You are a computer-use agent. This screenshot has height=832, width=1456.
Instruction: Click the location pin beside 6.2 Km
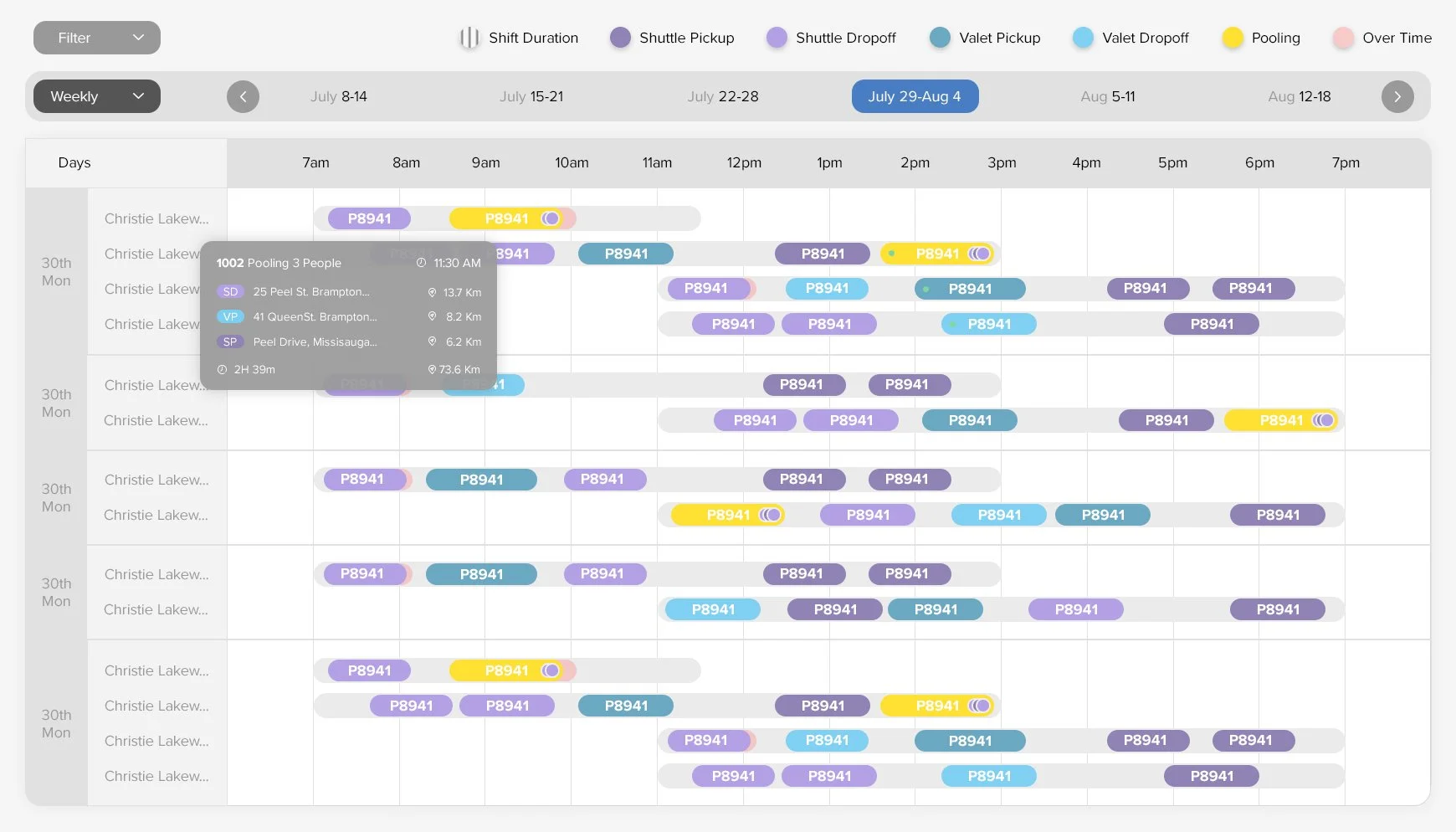(432, 342)
